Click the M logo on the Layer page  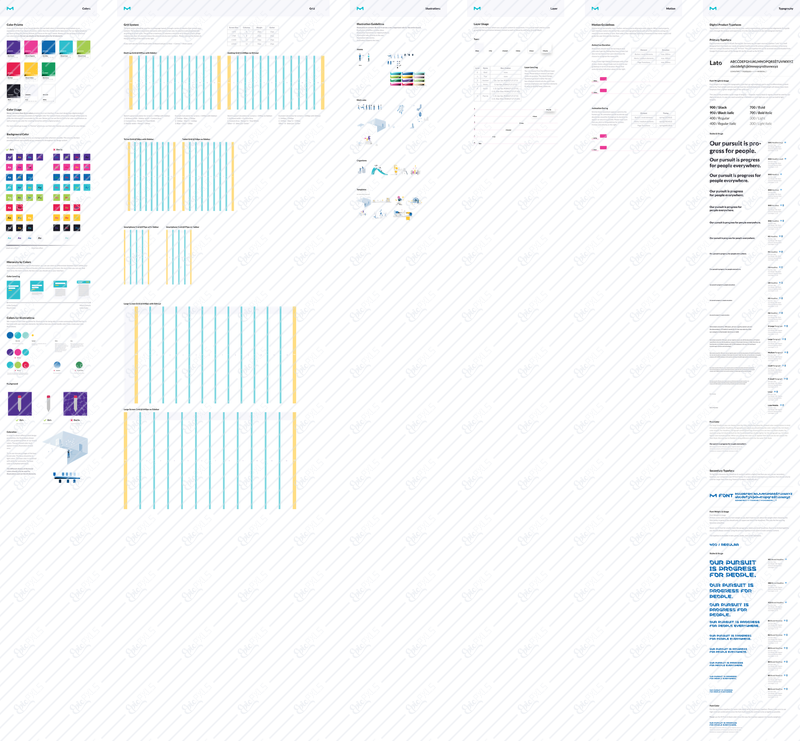pos(477,9)
